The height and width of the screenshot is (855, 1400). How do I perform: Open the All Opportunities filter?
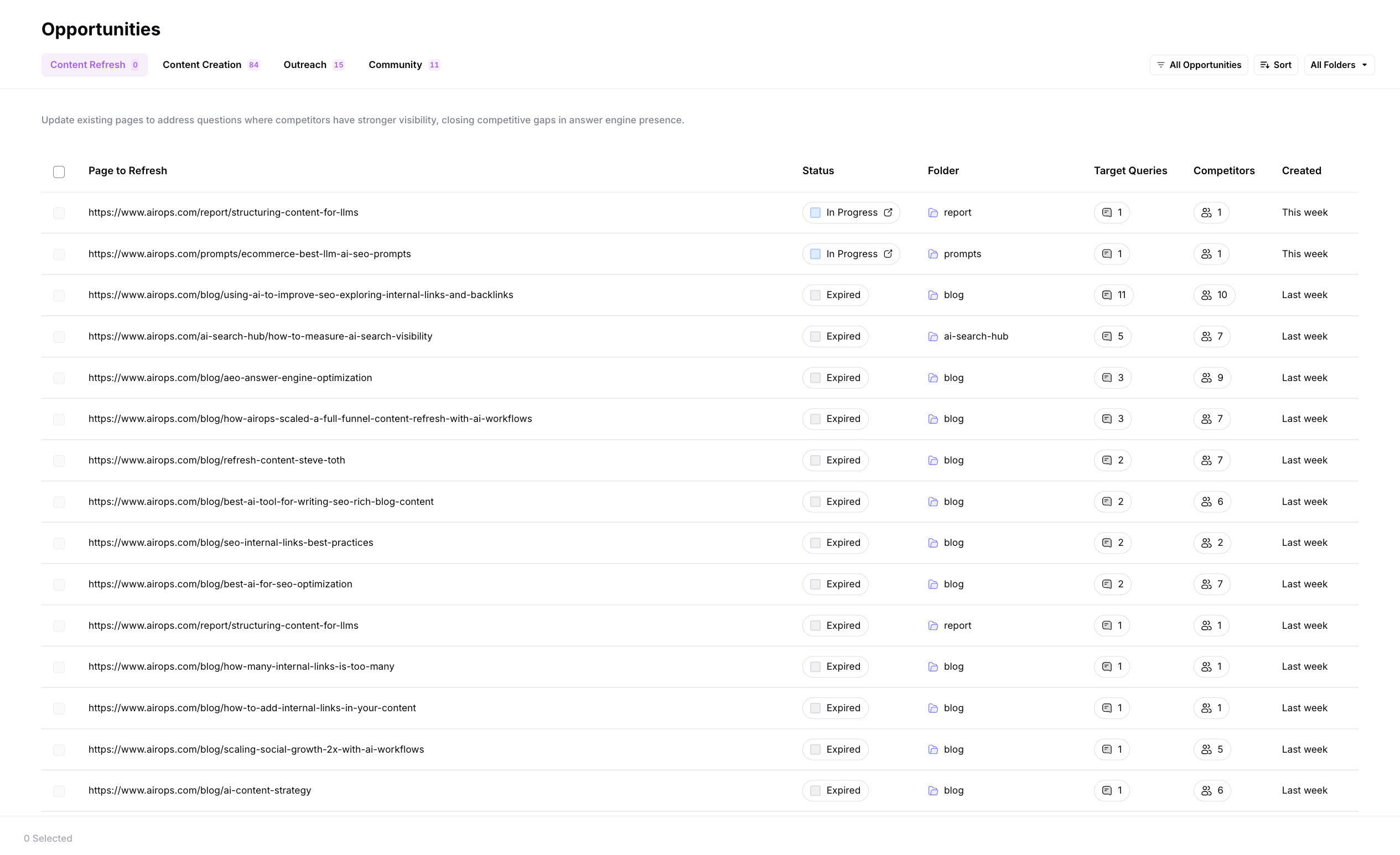[1199, 65]
